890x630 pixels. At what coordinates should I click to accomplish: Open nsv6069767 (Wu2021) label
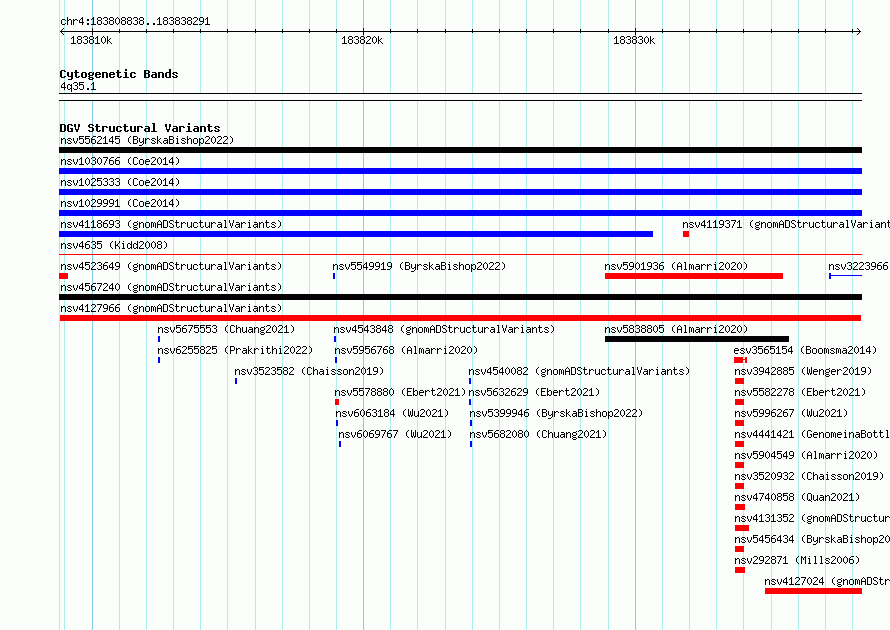pos(395,434)
